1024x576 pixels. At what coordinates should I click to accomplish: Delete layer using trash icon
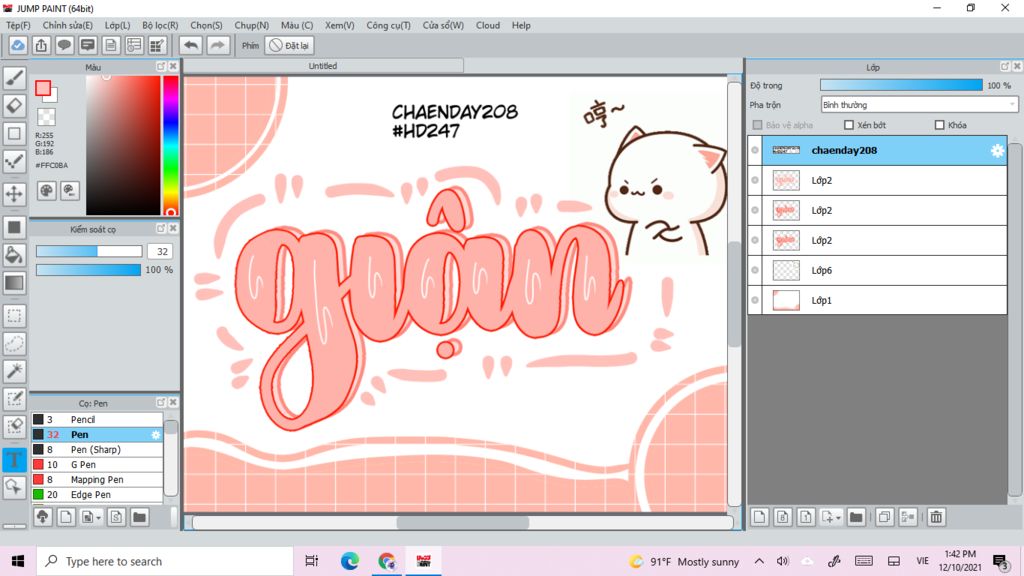pyautogui.click(x=936, y=517)
